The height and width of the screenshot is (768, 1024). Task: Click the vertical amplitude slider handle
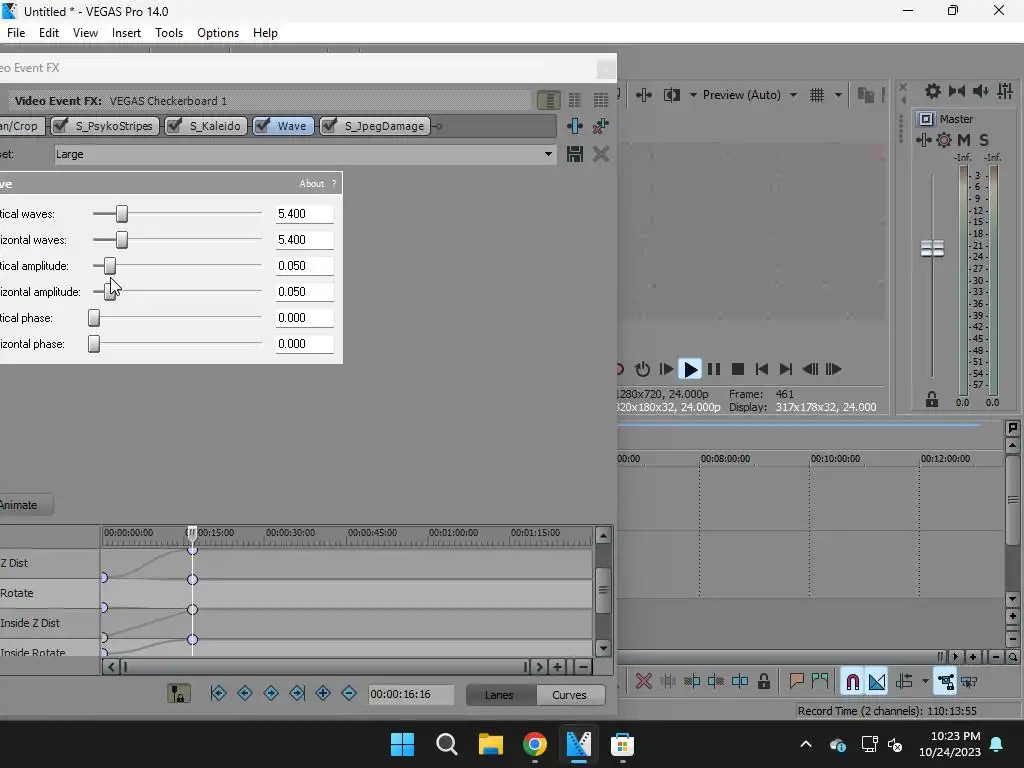110,265
